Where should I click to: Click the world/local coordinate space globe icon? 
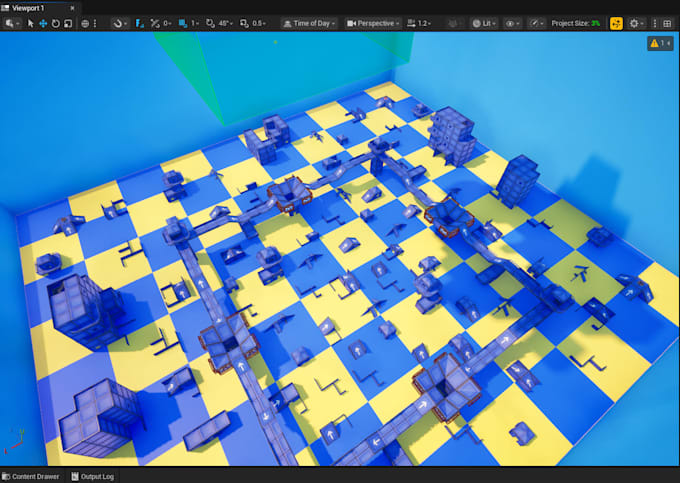(x=85, y=23)
